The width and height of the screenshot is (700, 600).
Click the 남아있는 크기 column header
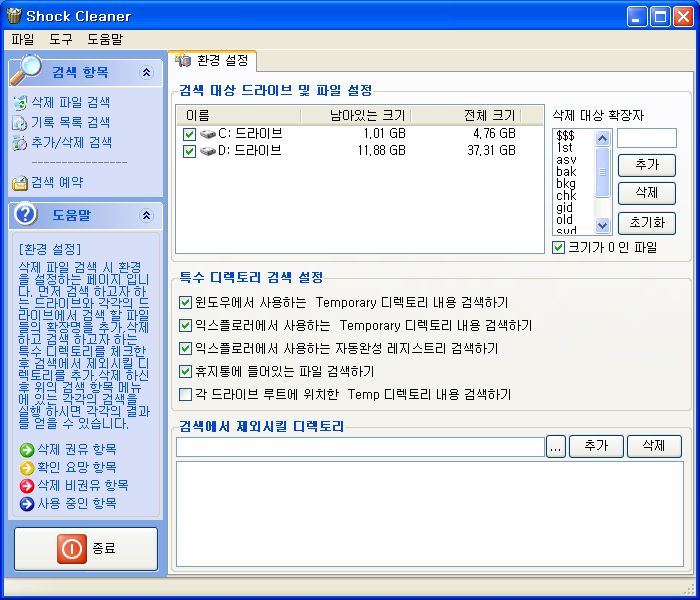point(356,116)
